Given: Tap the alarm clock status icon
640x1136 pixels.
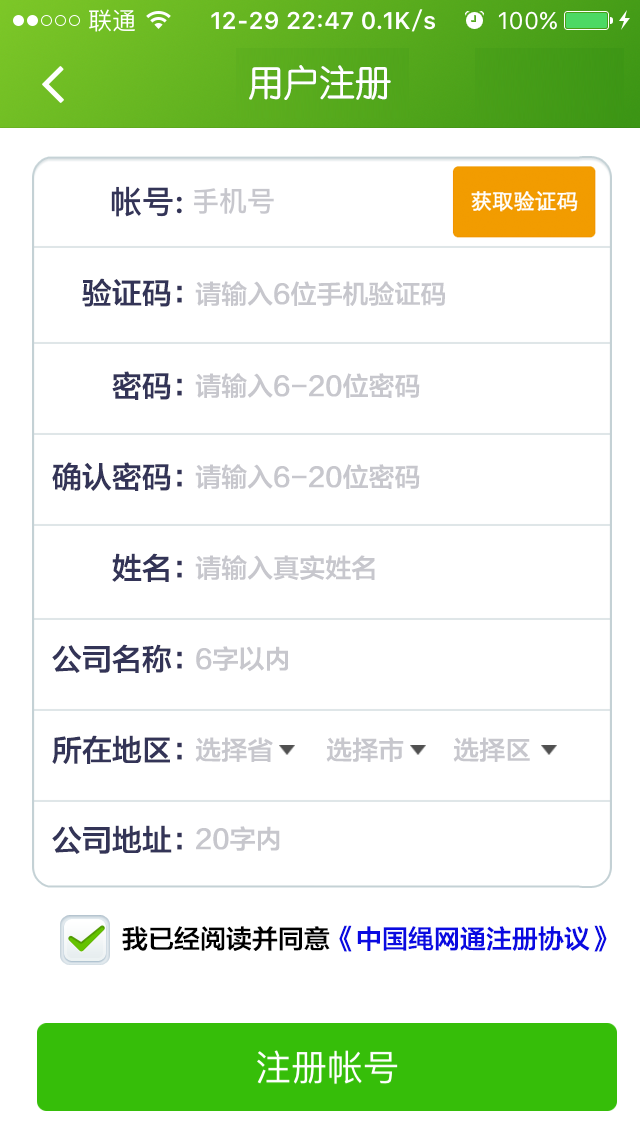Looking at the screenshot, I should tap(474, 20).
